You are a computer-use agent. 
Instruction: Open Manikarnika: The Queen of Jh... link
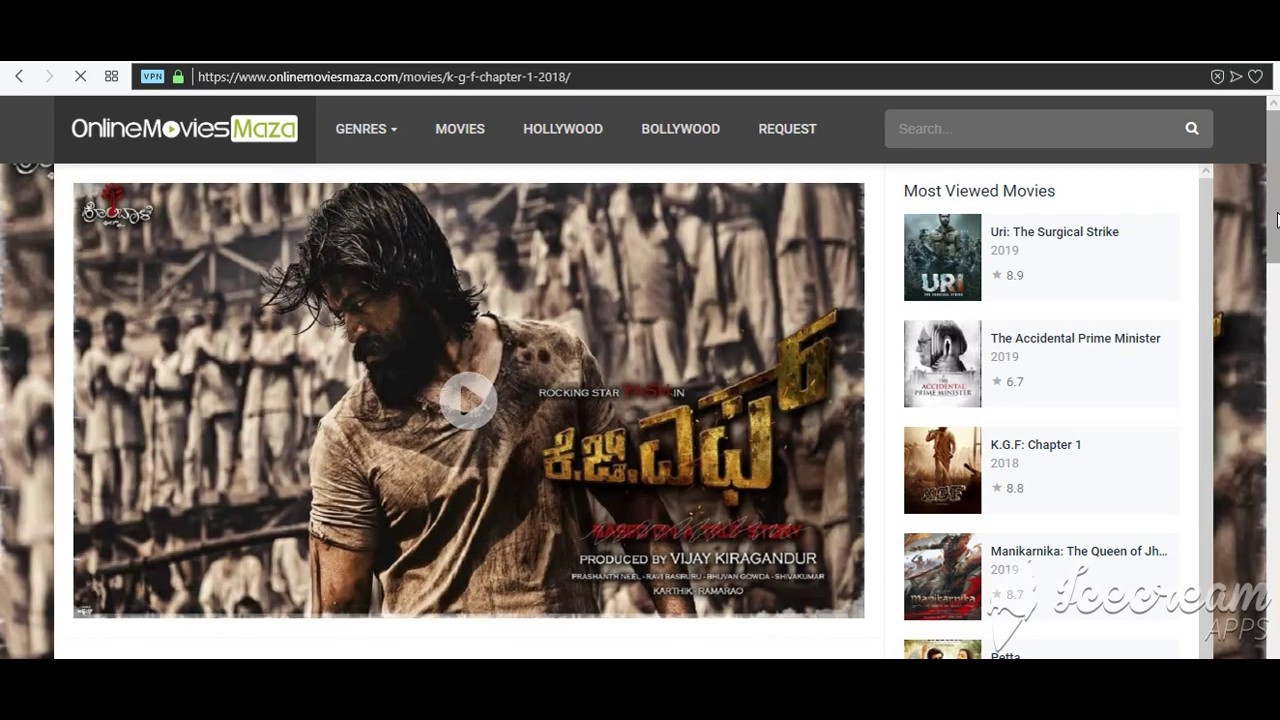1078,551
